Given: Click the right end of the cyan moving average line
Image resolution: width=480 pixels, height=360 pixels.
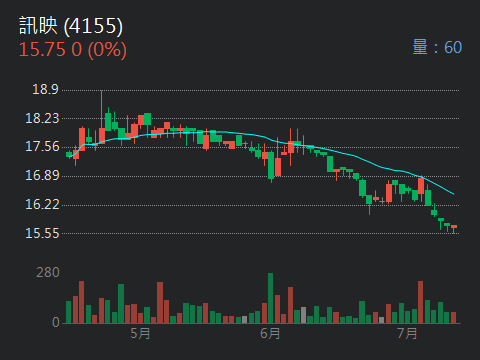Looking at the screenshot, I should pos(453,194).
